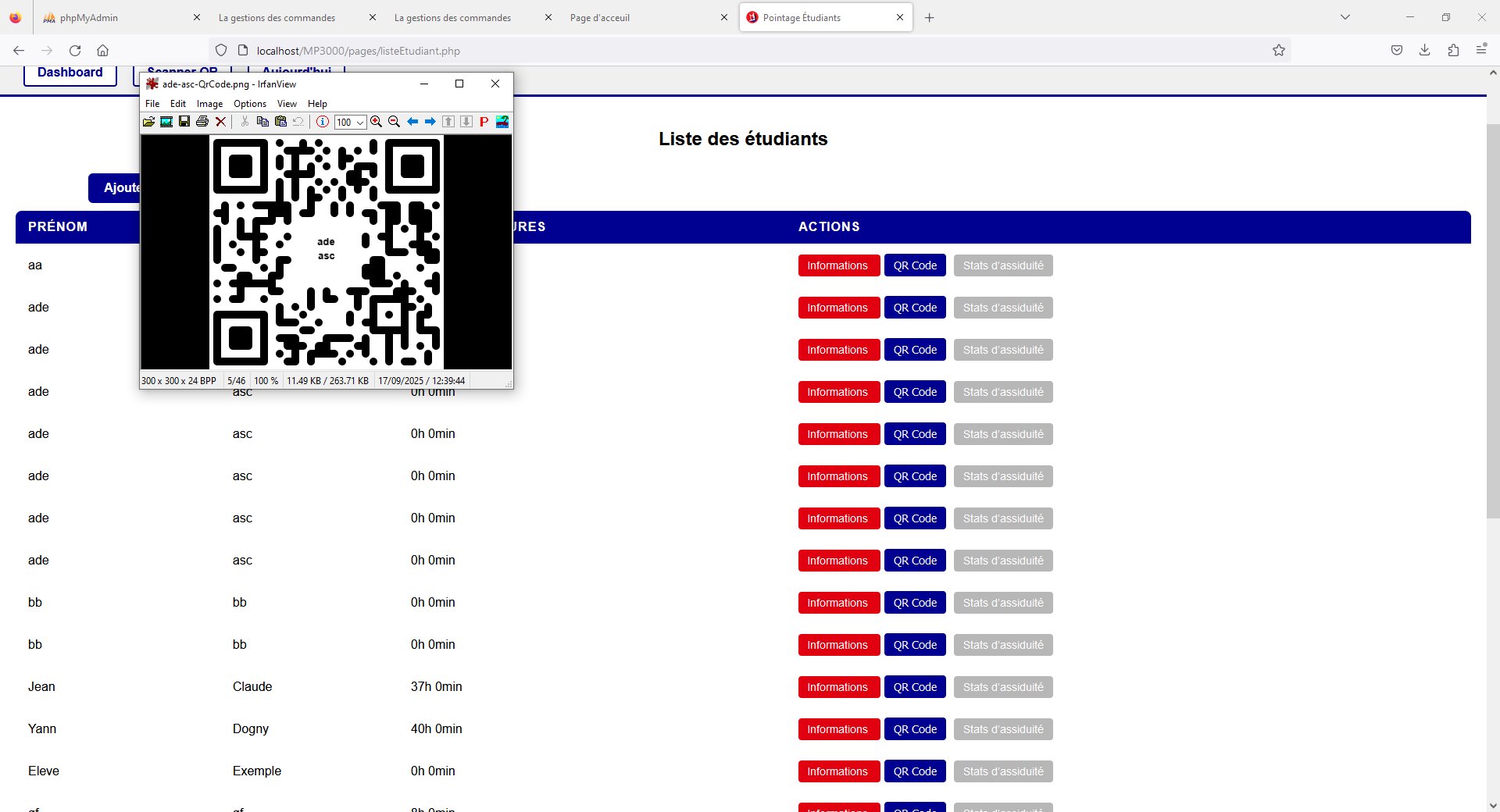
Task: Click Informations for student aa
Action: pyautogui.click(x=839, y=265)
